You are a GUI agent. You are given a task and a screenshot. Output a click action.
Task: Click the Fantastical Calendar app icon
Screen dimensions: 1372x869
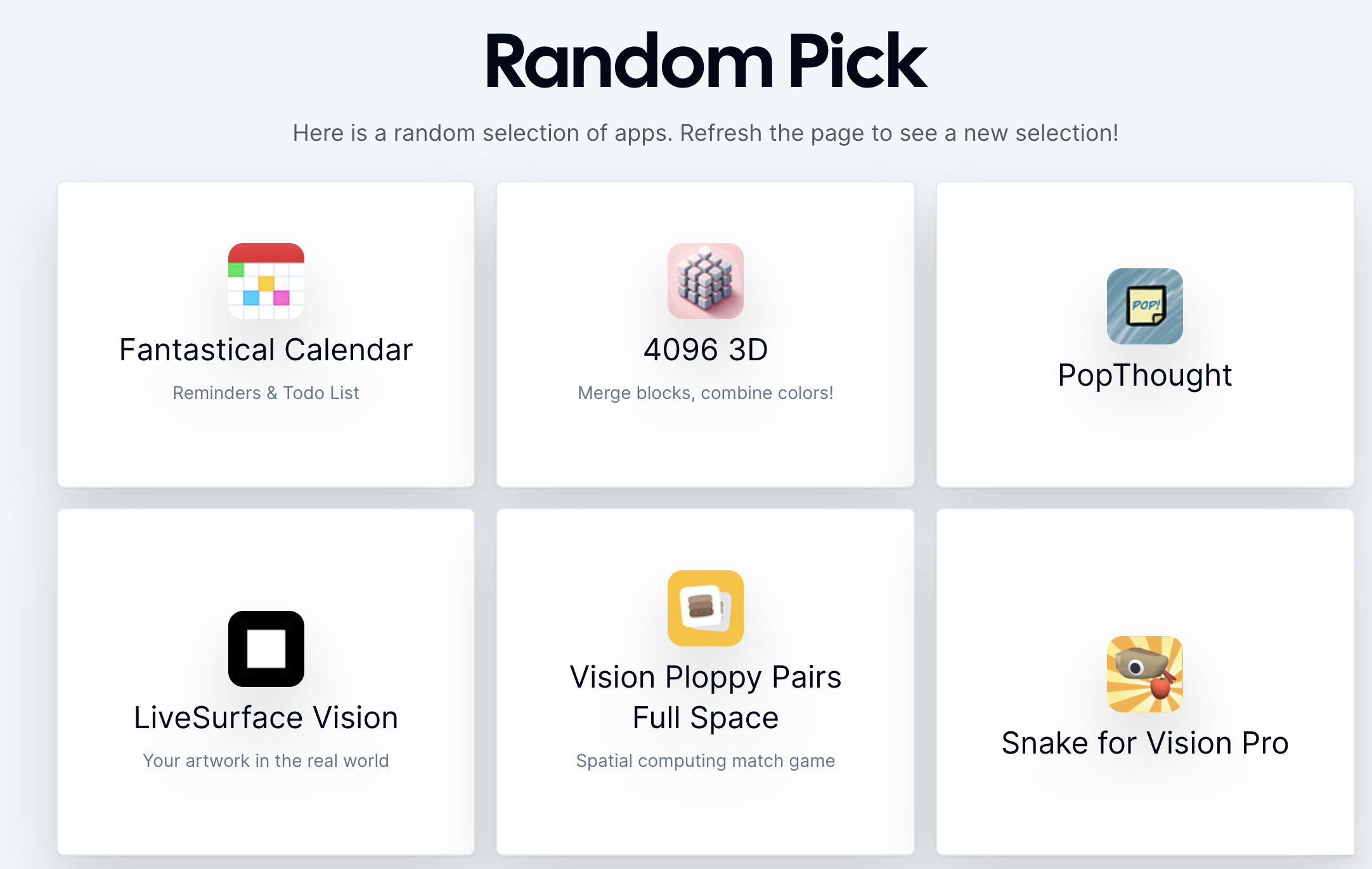pyautogui.click(x=266, y=281)
